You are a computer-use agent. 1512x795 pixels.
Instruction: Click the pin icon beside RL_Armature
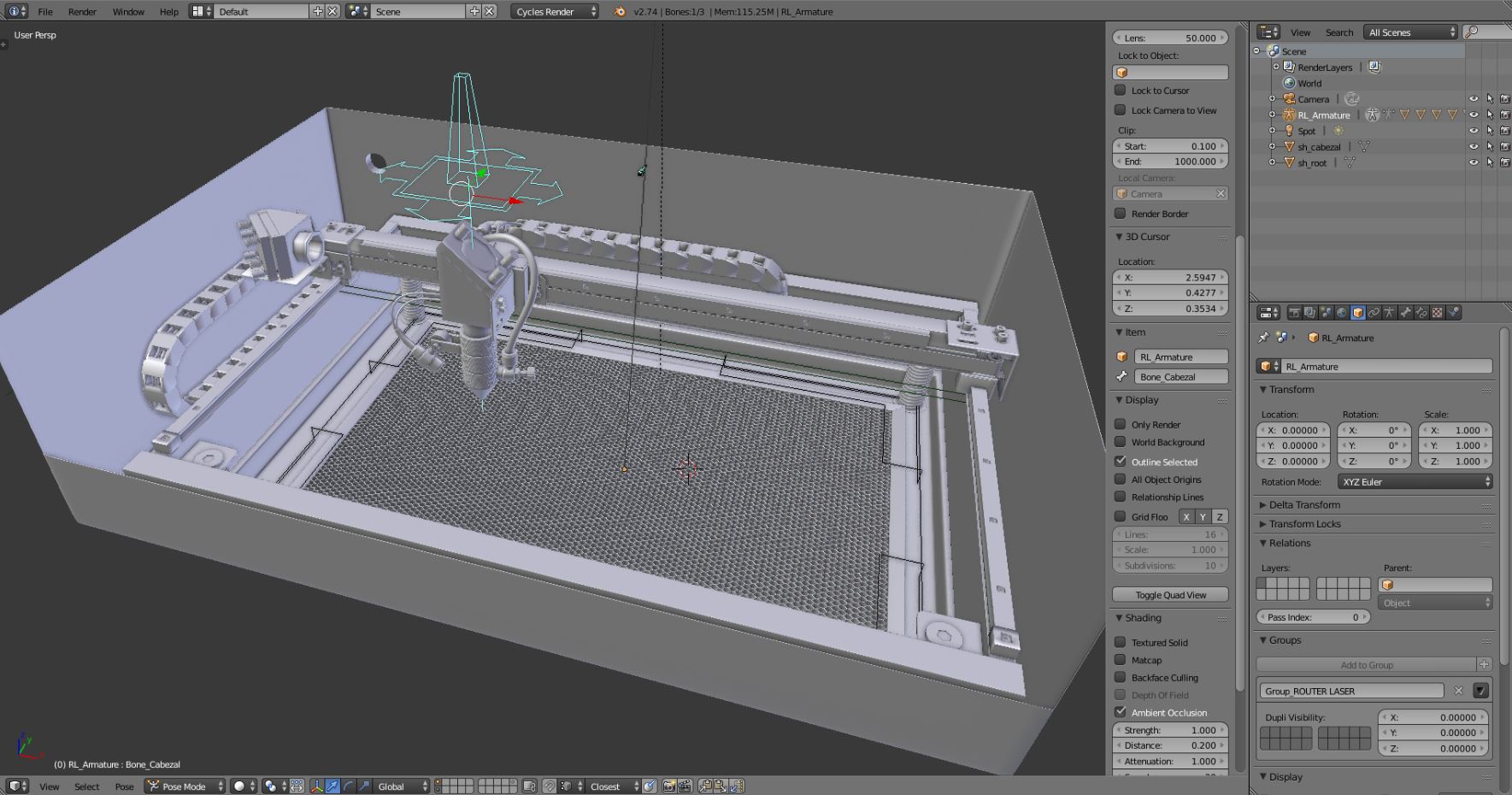1264,338
